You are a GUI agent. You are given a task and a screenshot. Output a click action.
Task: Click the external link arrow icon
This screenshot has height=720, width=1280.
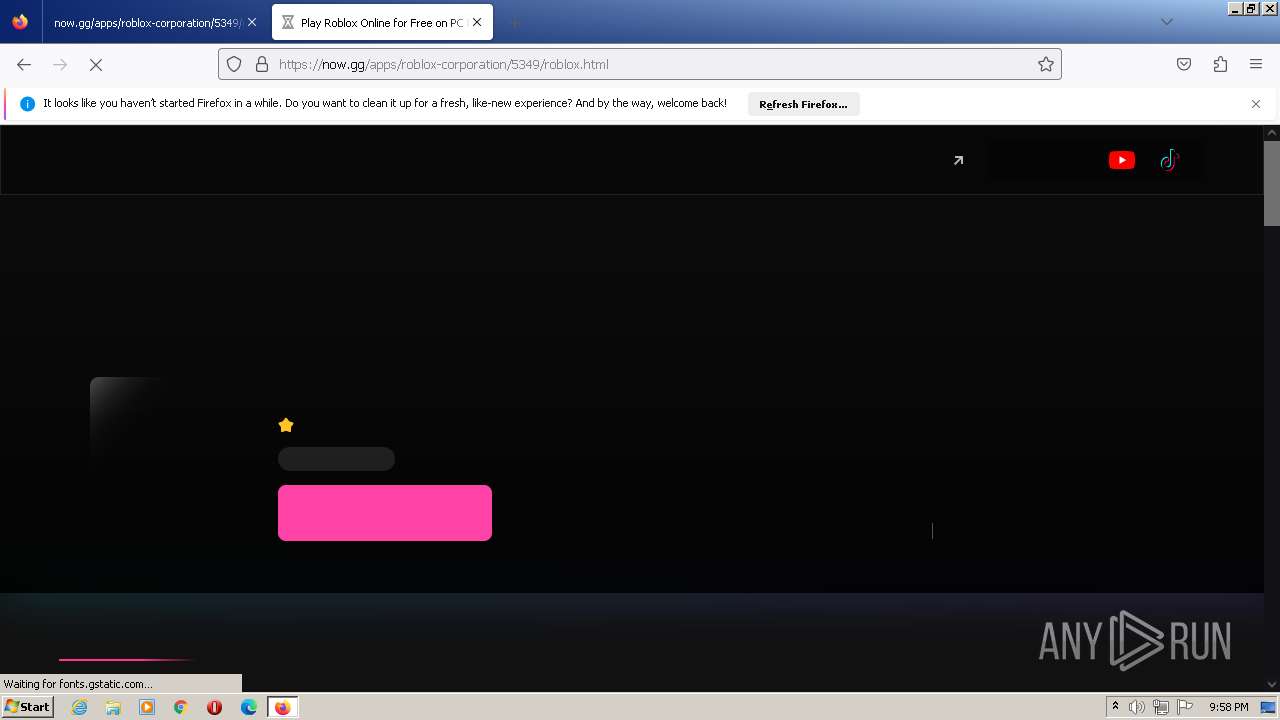[958, 160]
